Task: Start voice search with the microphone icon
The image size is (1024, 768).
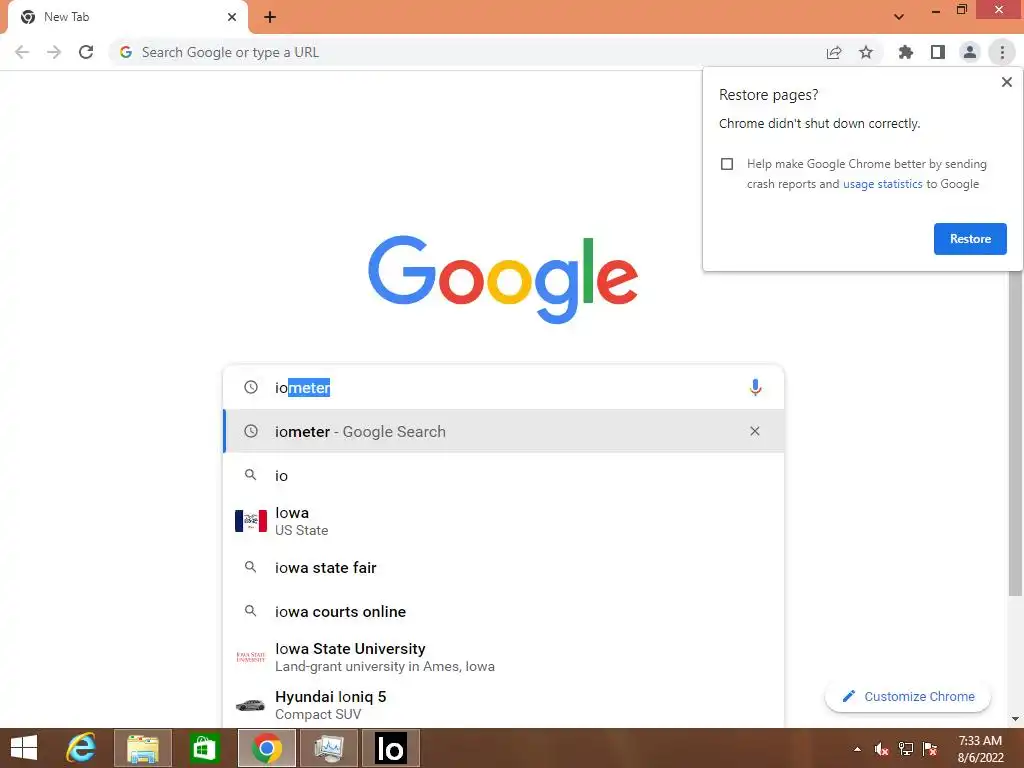Action: (755, 387)
